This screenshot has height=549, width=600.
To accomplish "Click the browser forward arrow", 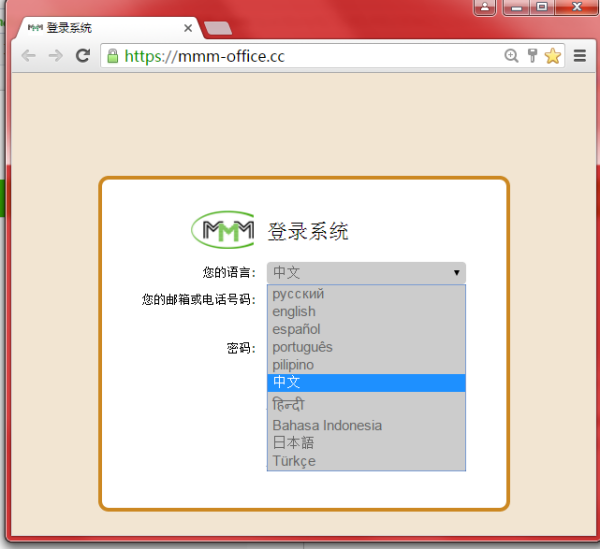I will 56,56.
